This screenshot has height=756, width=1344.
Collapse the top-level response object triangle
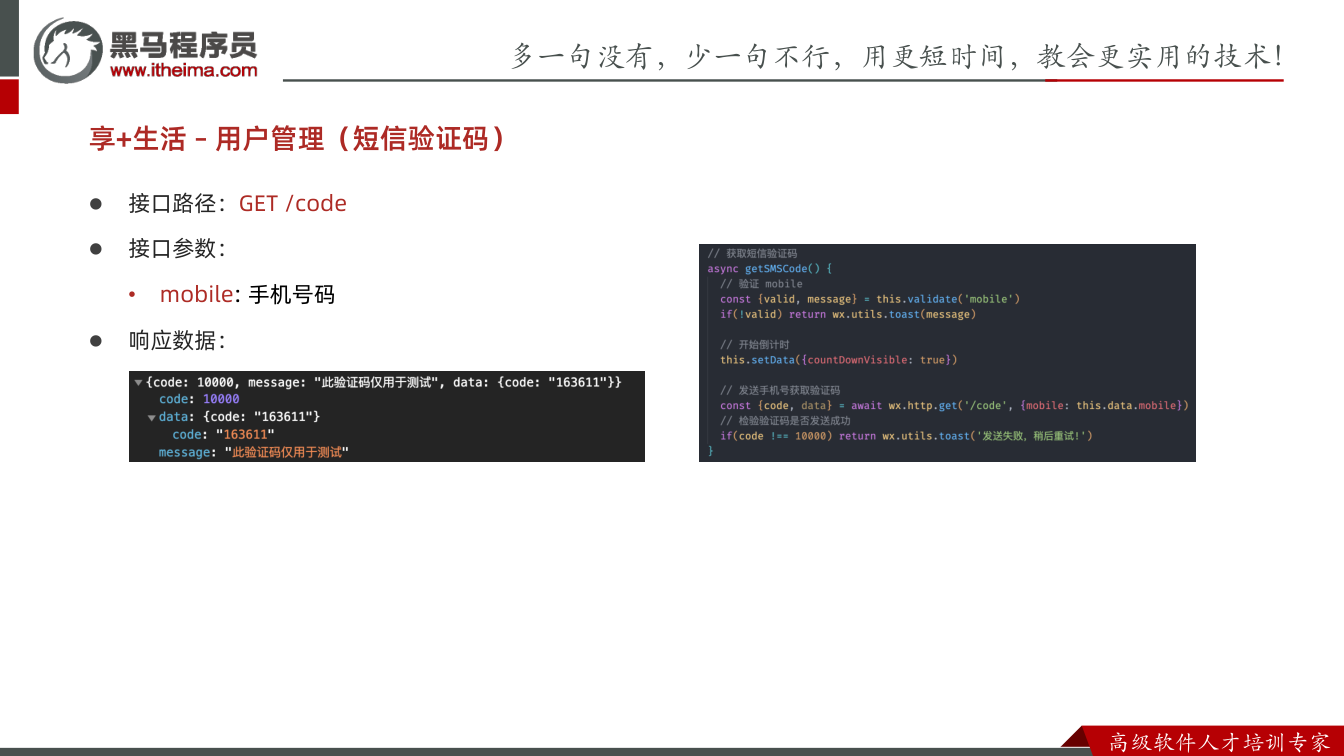point(137,383)
